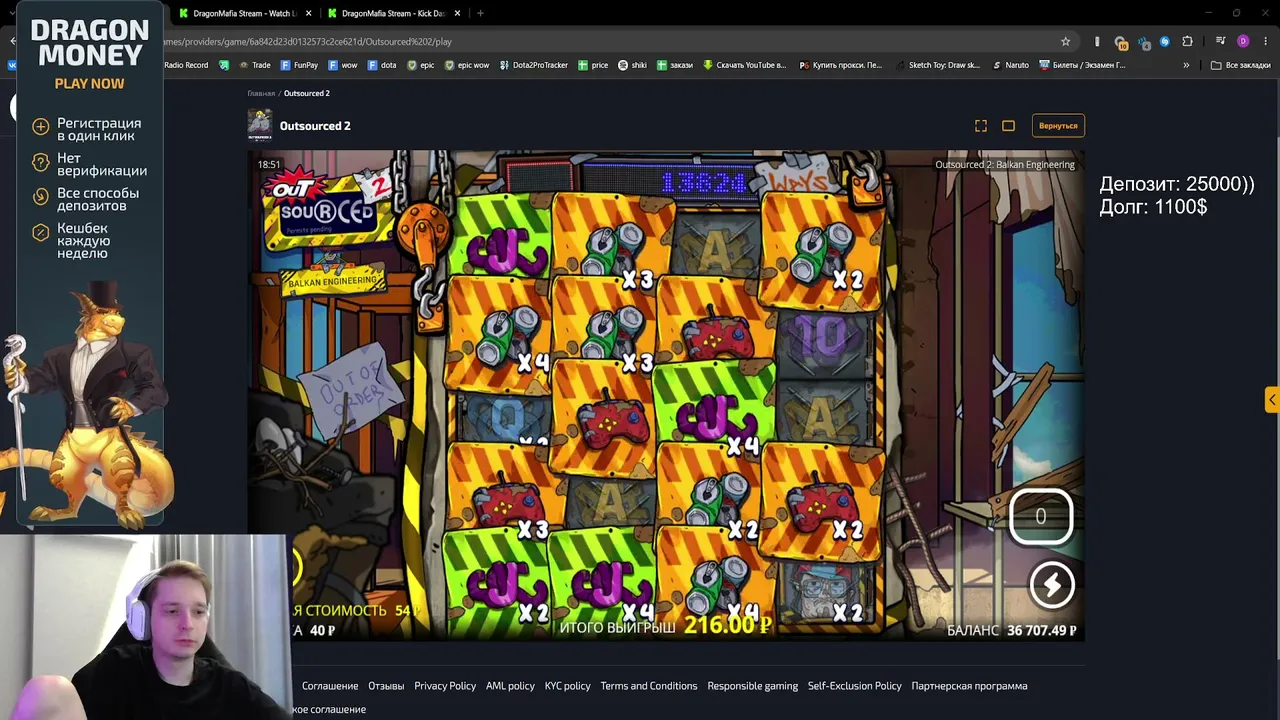Click the extension icon with badge 10
The width and height of the screenshot is (1280, 720).
click(1121, 42)
